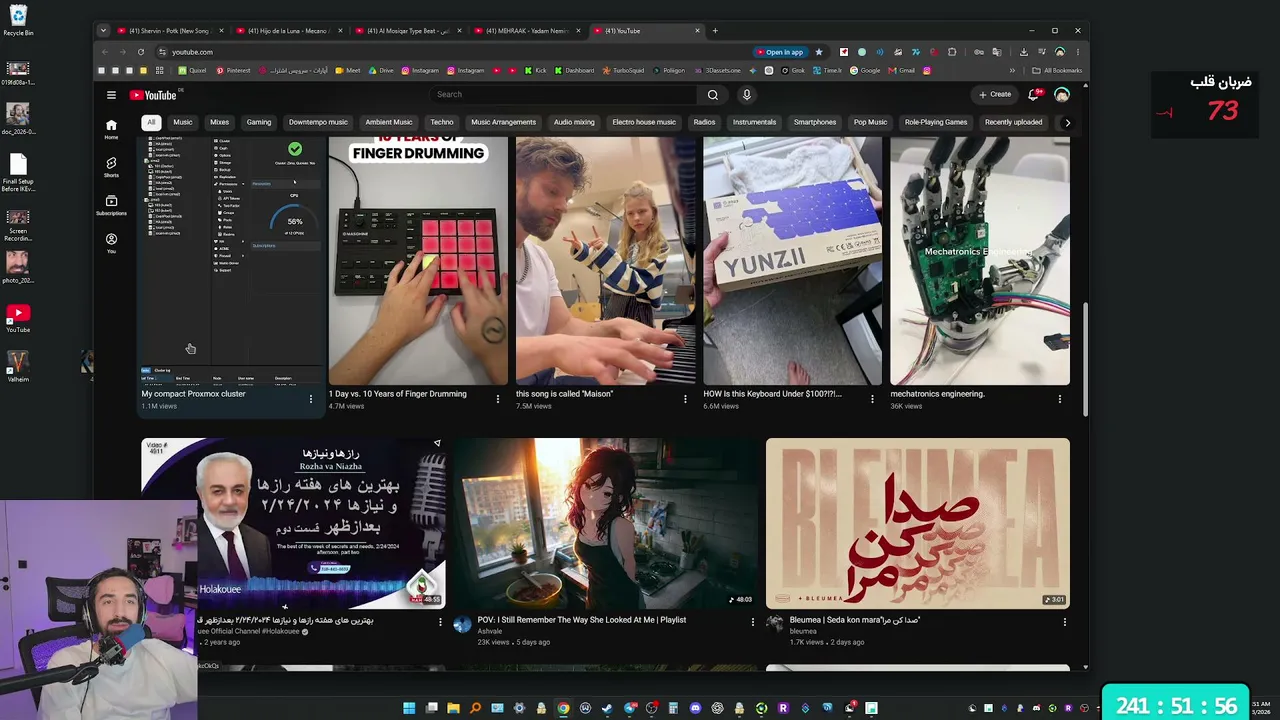This screenshot has height=720, width=1280.
Task: Select the Techno category chip
Action: click(442, 122)
